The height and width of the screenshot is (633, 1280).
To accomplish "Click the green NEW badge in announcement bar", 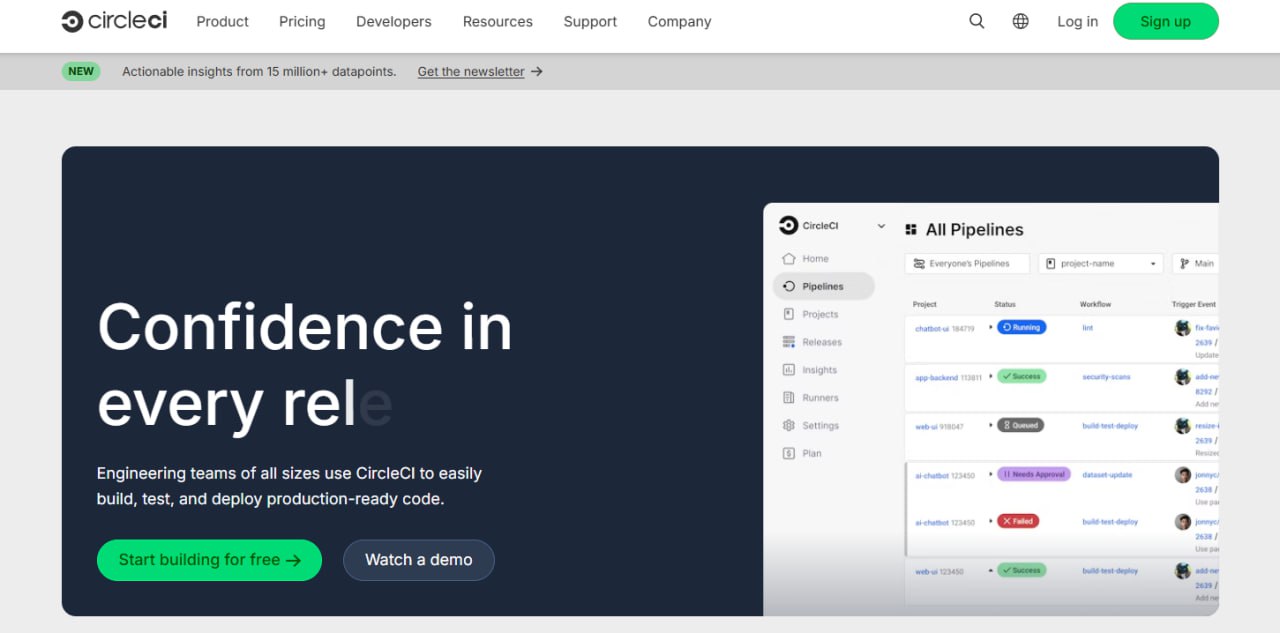I will (81, 71).
